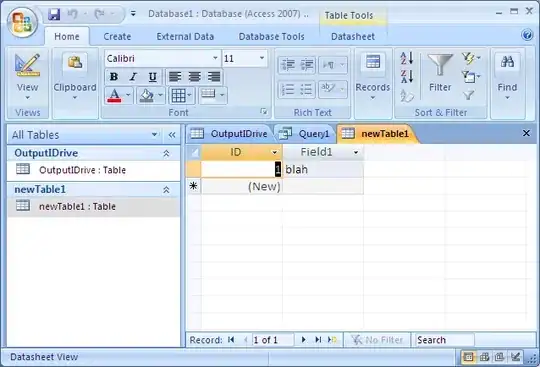
Task: Click the Filter funnel button
Action: click(440, 73)
